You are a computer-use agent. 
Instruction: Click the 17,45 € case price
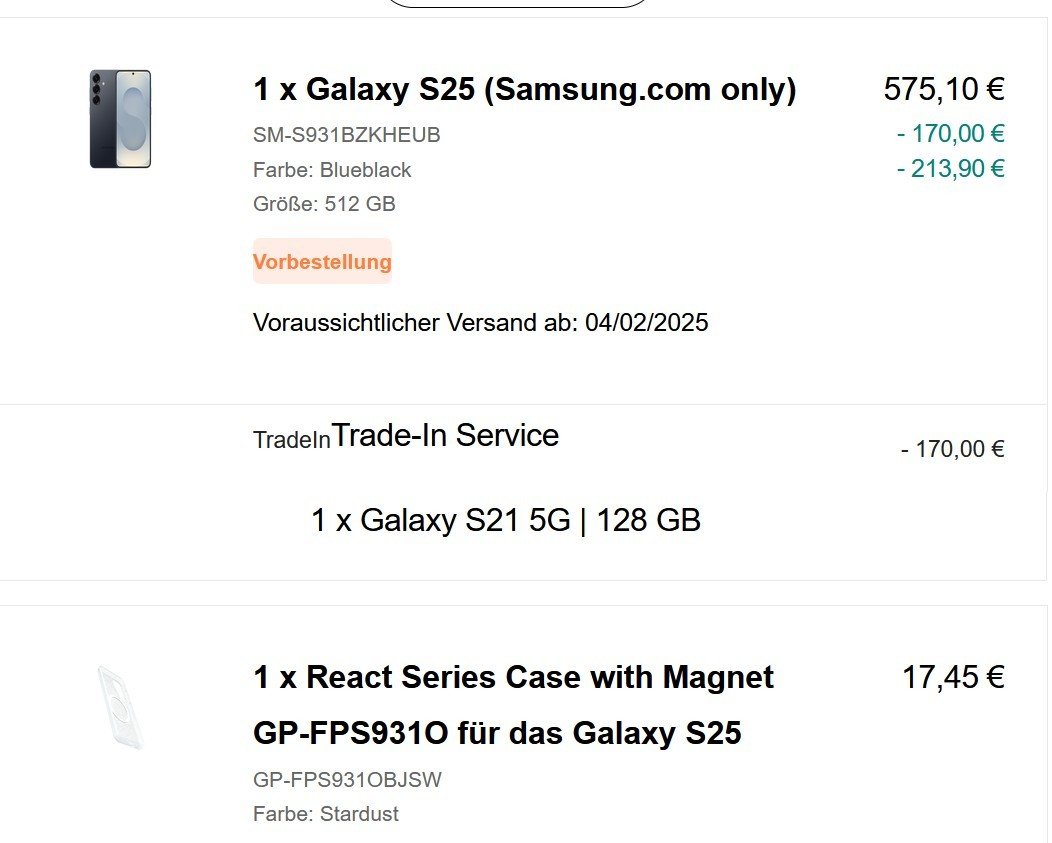(952, 678)
